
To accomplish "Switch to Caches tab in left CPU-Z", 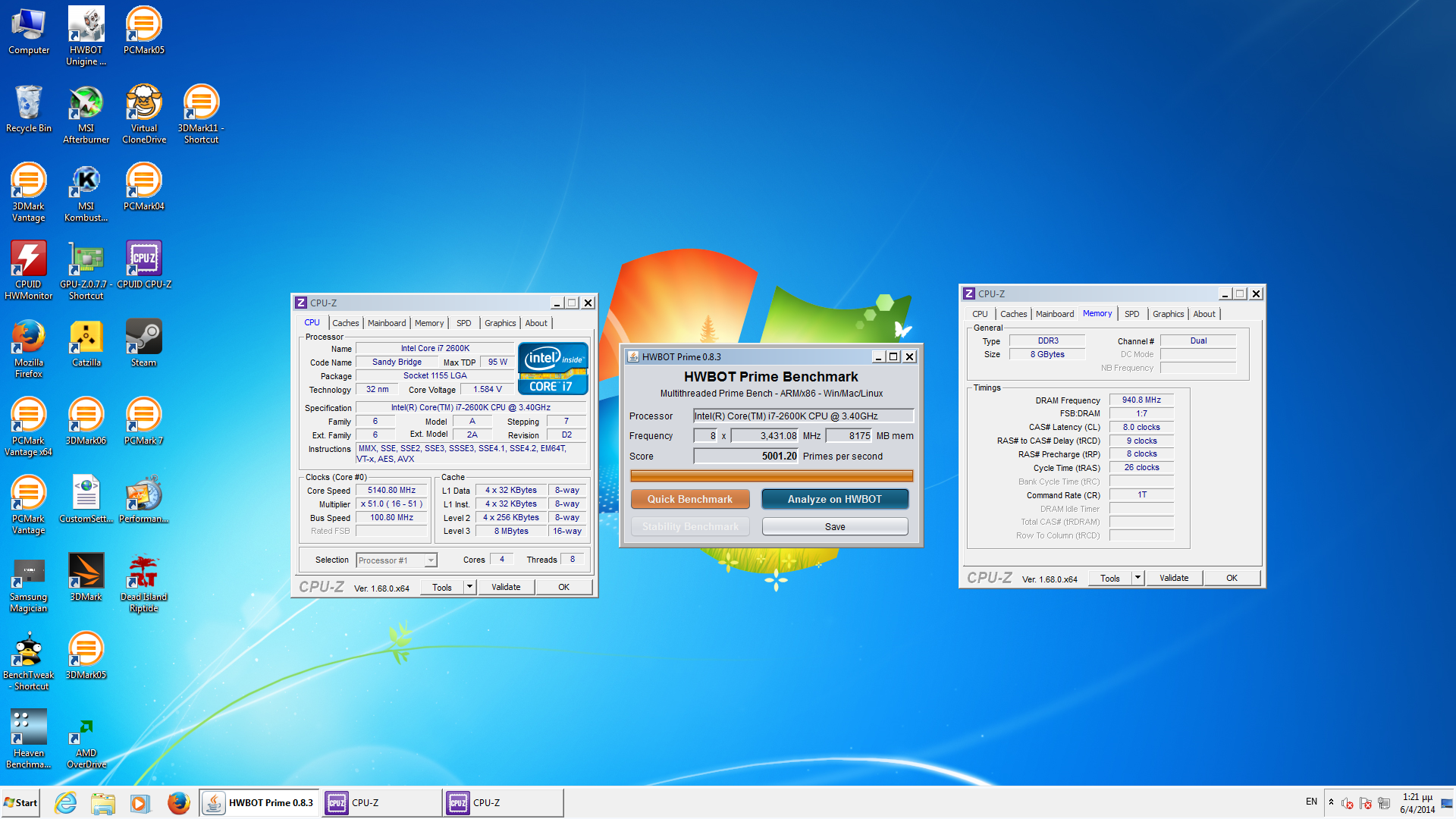I will [x=346, y=323].
